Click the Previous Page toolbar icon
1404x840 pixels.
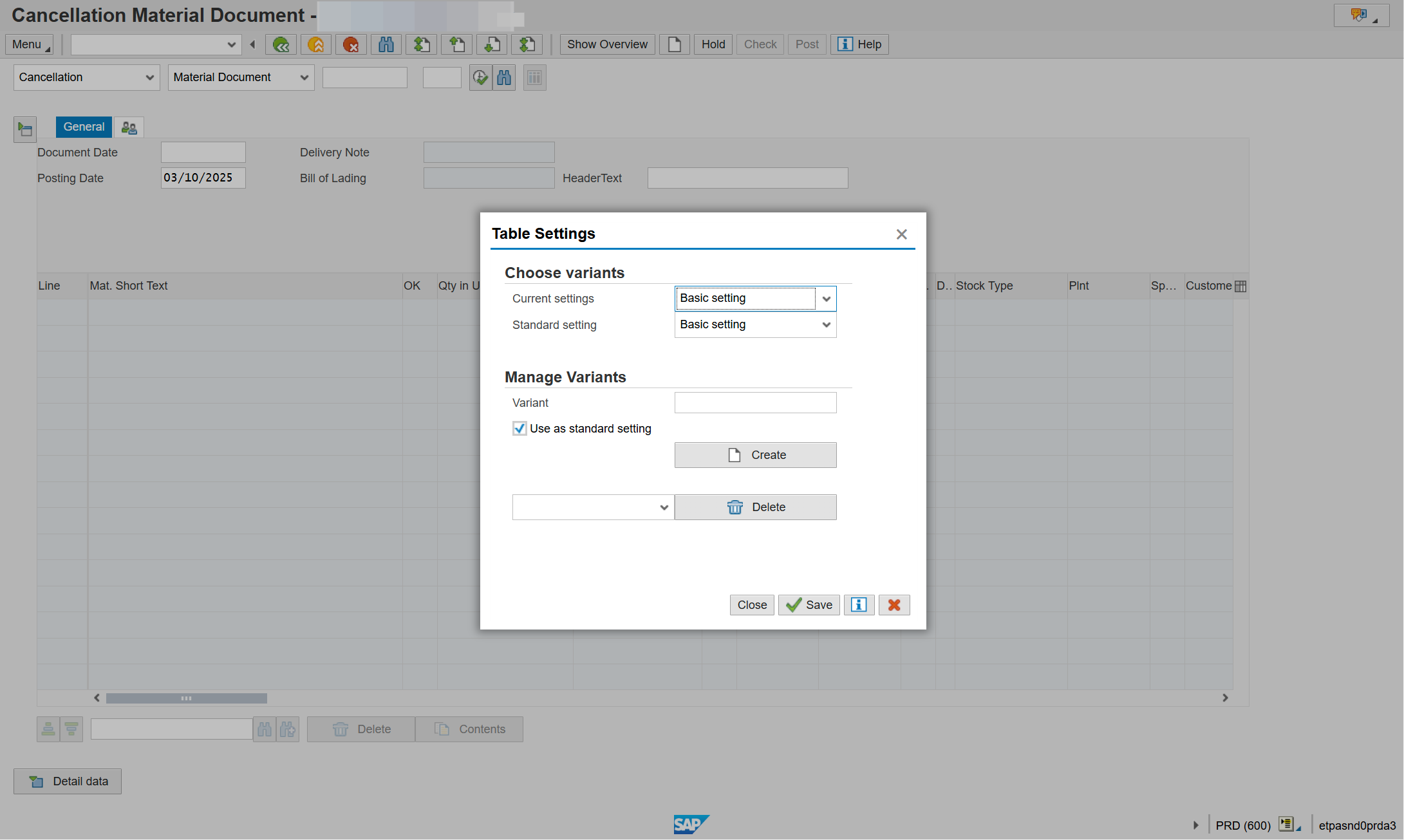point(457,44)
